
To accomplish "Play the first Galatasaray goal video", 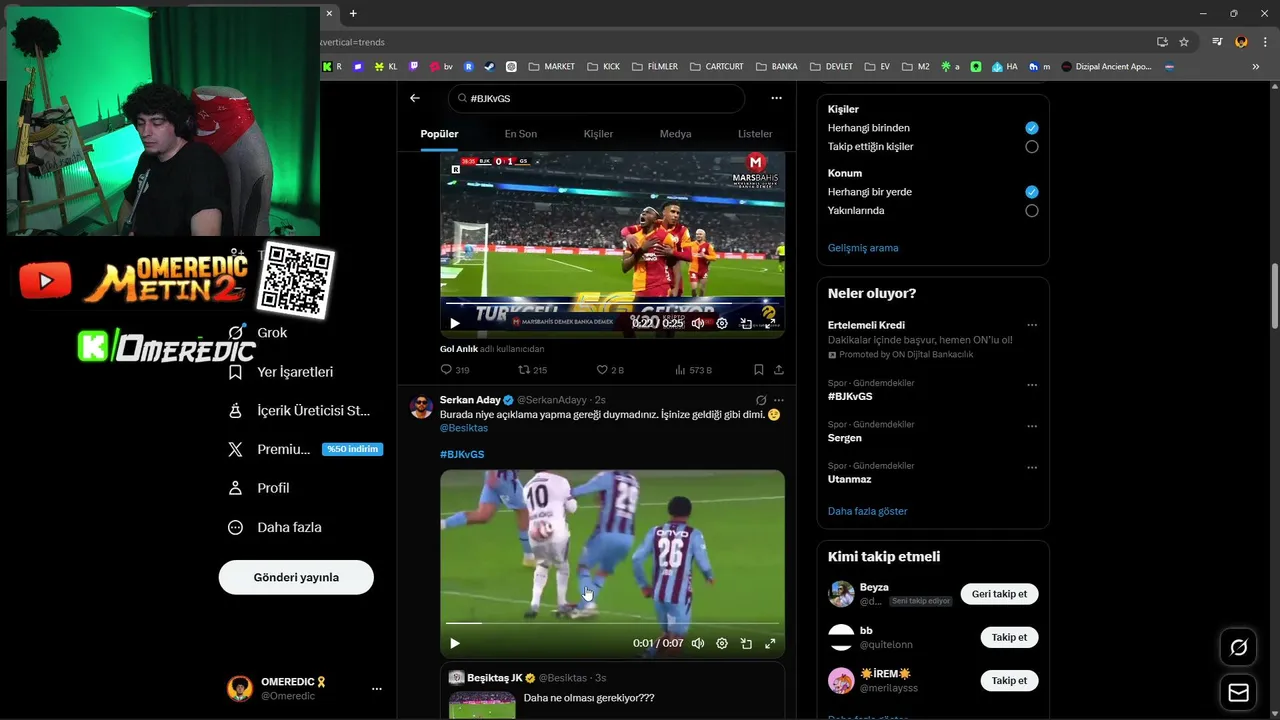I will pyautogui.click(x=455, y=323).
